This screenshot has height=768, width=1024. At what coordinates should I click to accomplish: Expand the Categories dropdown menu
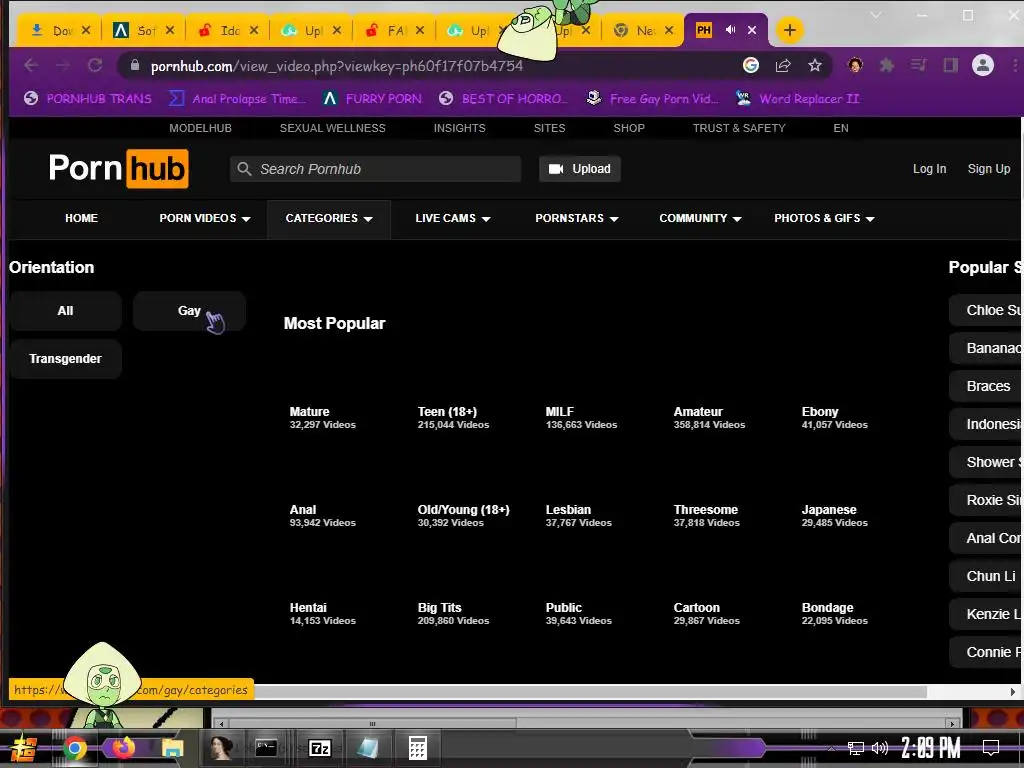pos(328,218)
